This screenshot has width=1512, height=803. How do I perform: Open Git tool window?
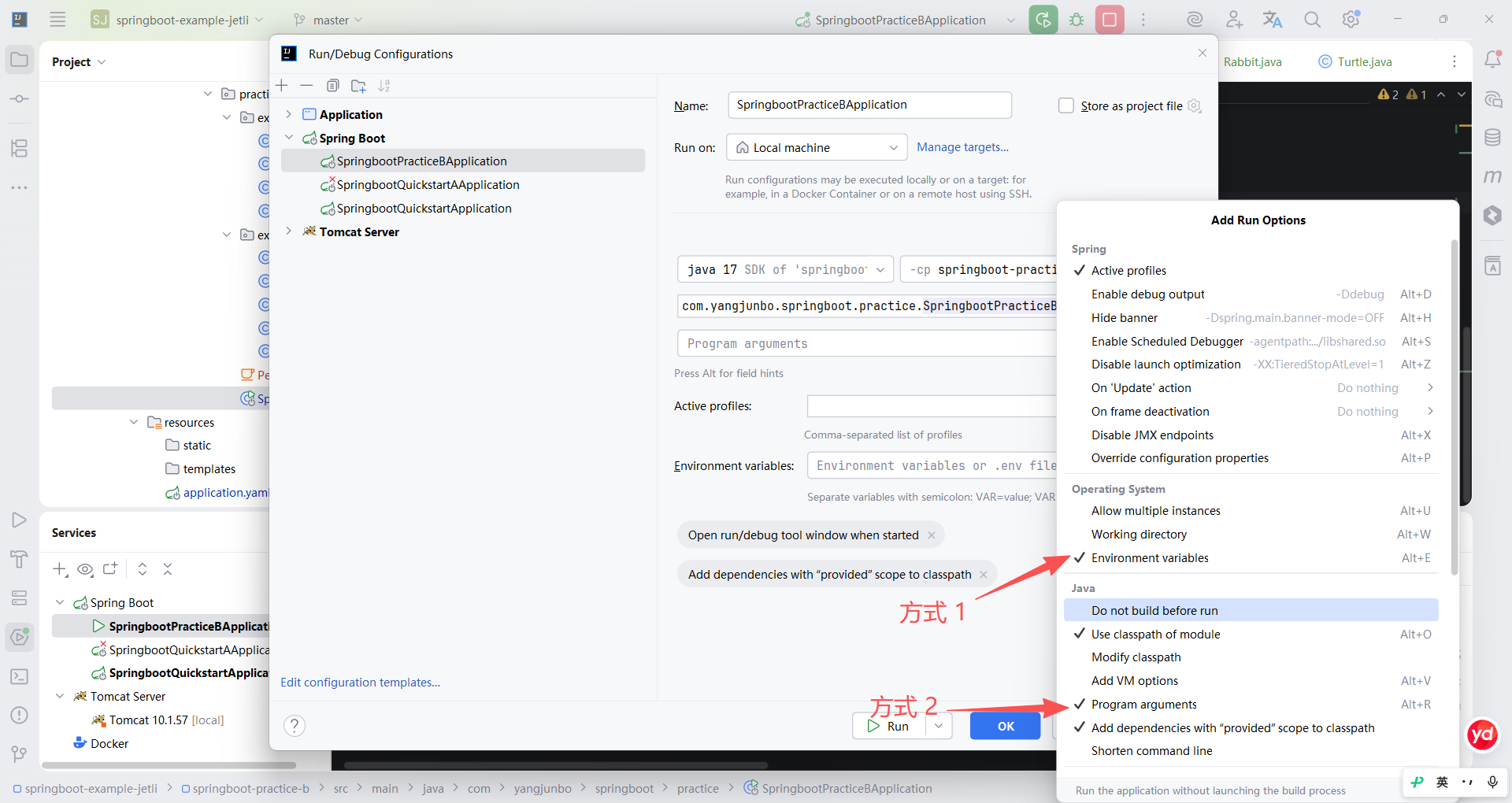pyautogui.click(x=20, y=754)
